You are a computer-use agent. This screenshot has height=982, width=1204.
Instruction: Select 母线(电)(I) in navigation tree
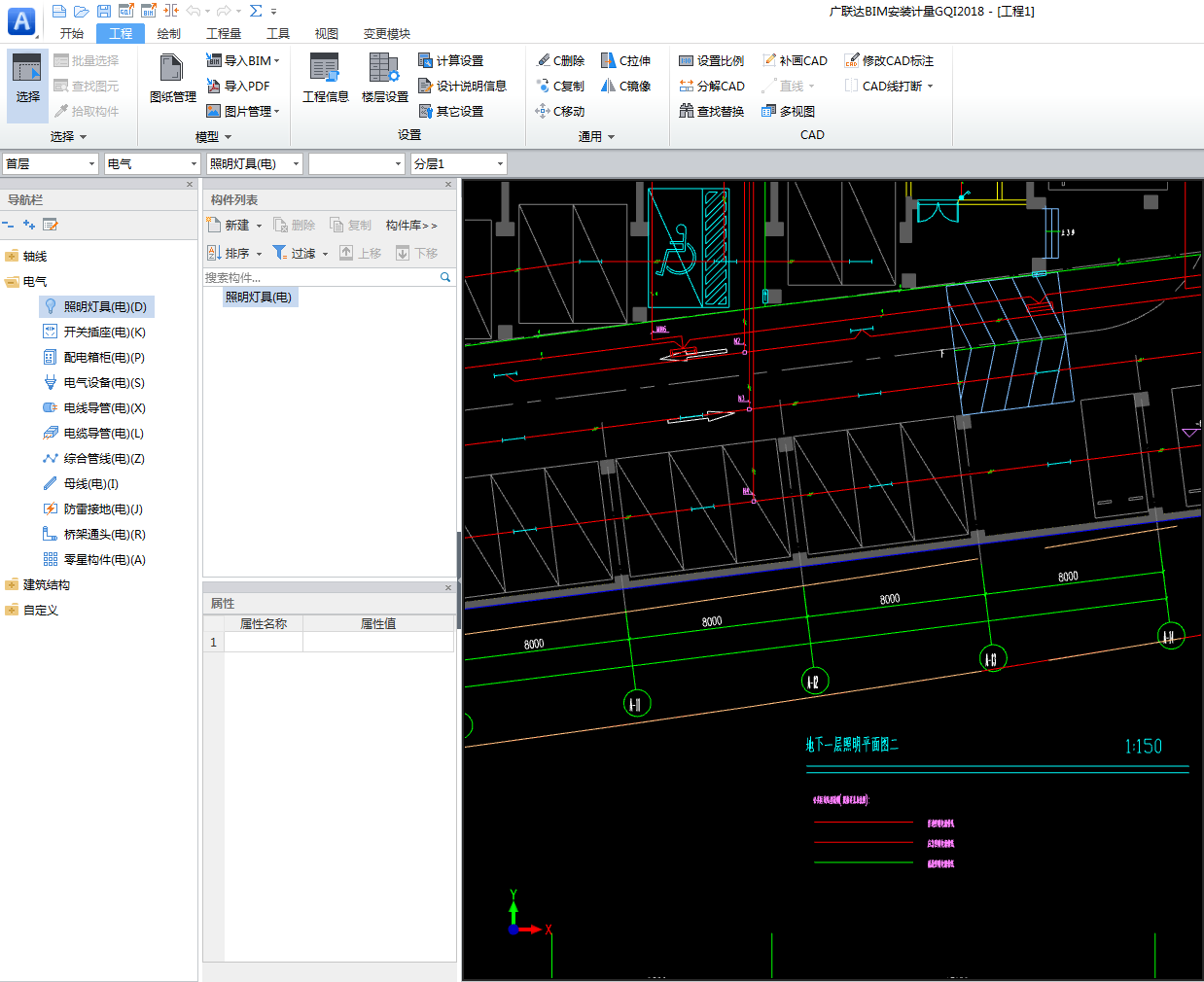81,483
